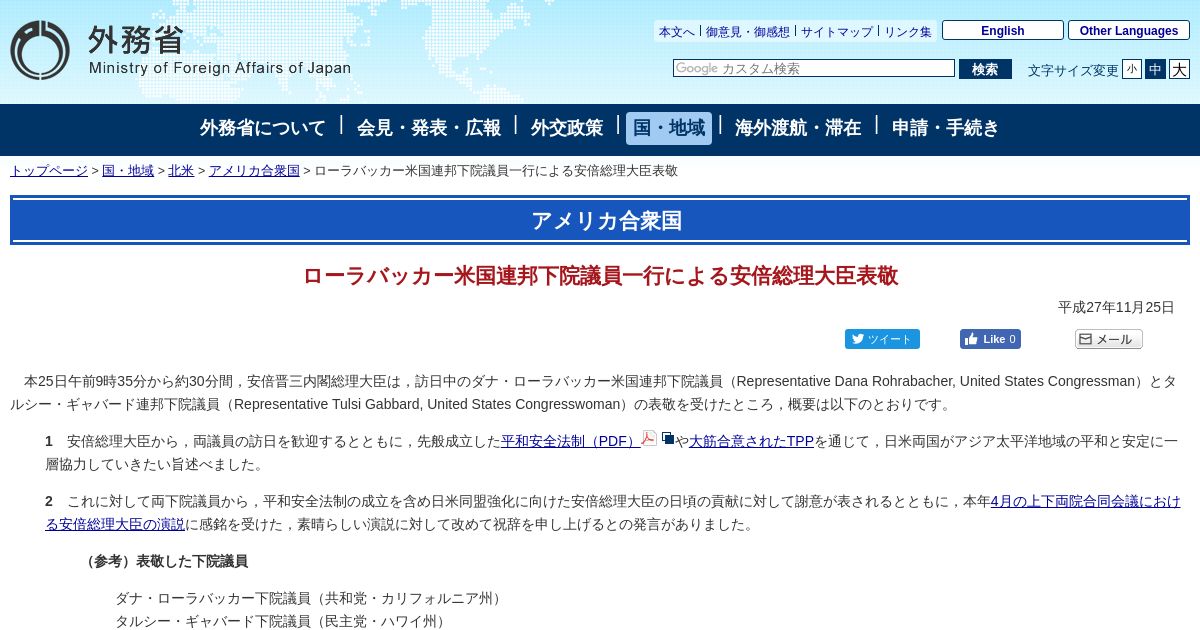The width and height of the screenshot is (1200, 630).
Task: Go to 北米 breadcrumb link
Action: 181,171
